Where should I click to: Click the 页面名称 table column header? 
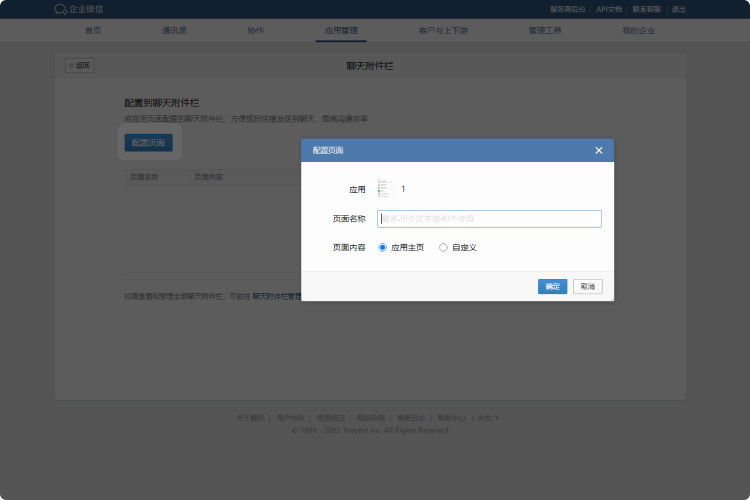[144, 177]
